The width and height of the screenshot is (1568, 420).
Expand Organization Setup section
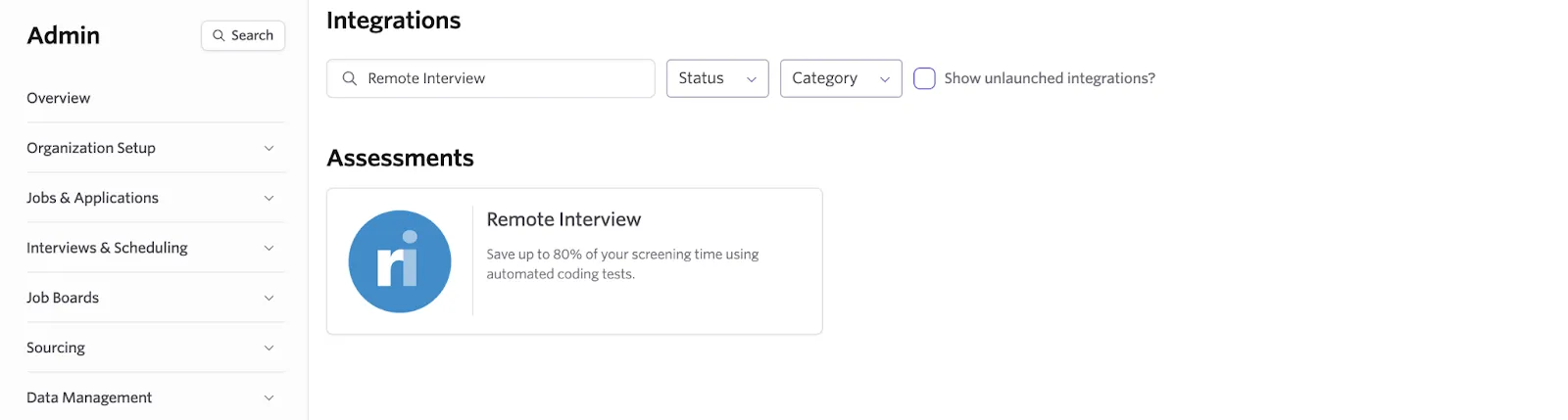156,148
